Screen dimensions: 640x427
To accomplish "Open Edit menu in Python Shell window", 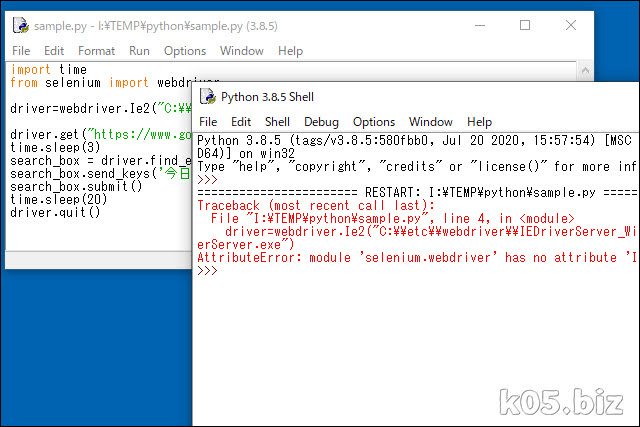I will pos(241,122).
